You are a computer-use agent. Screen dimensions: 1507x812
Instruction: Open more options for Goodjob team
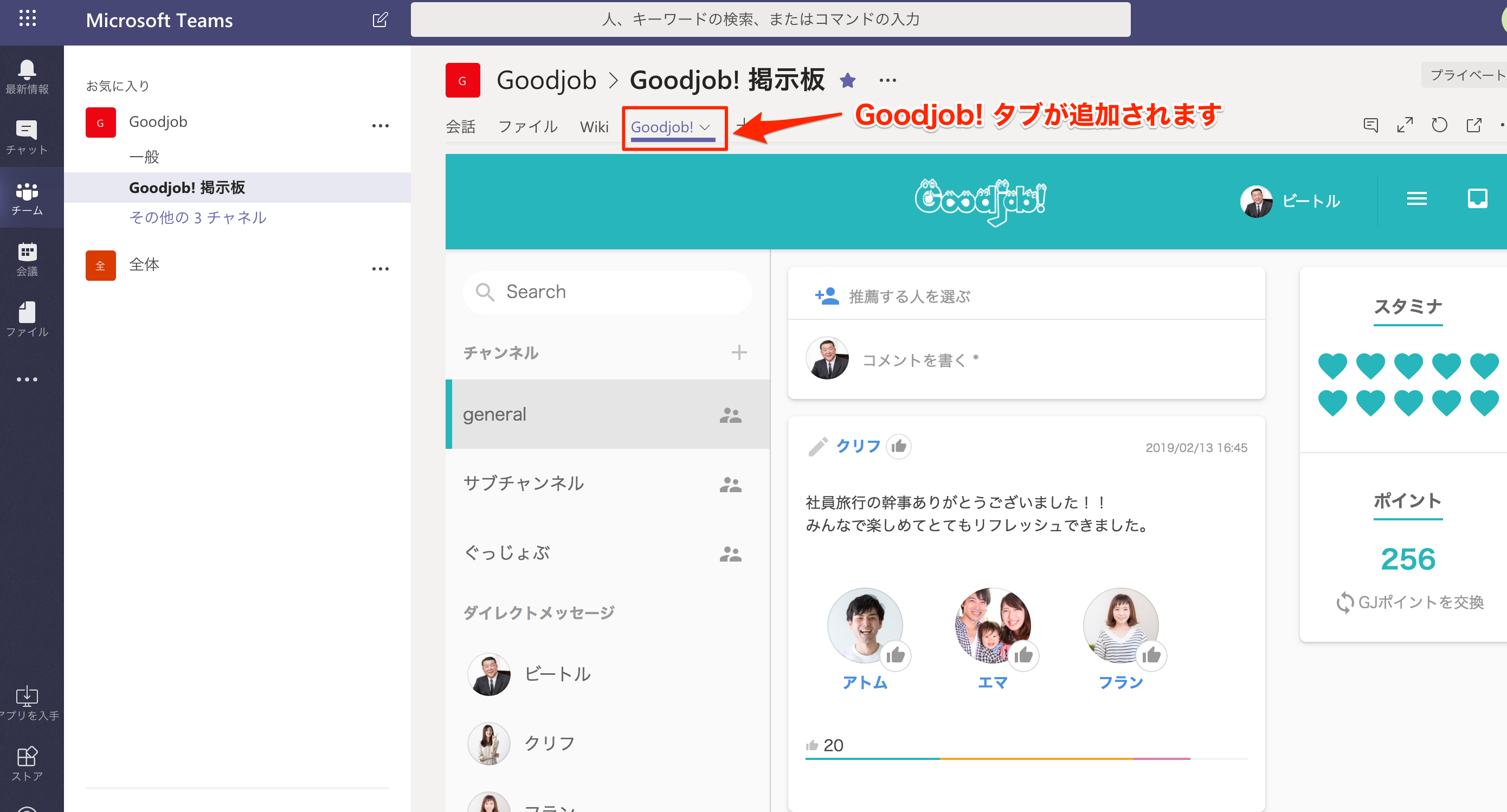coord(380,126)
